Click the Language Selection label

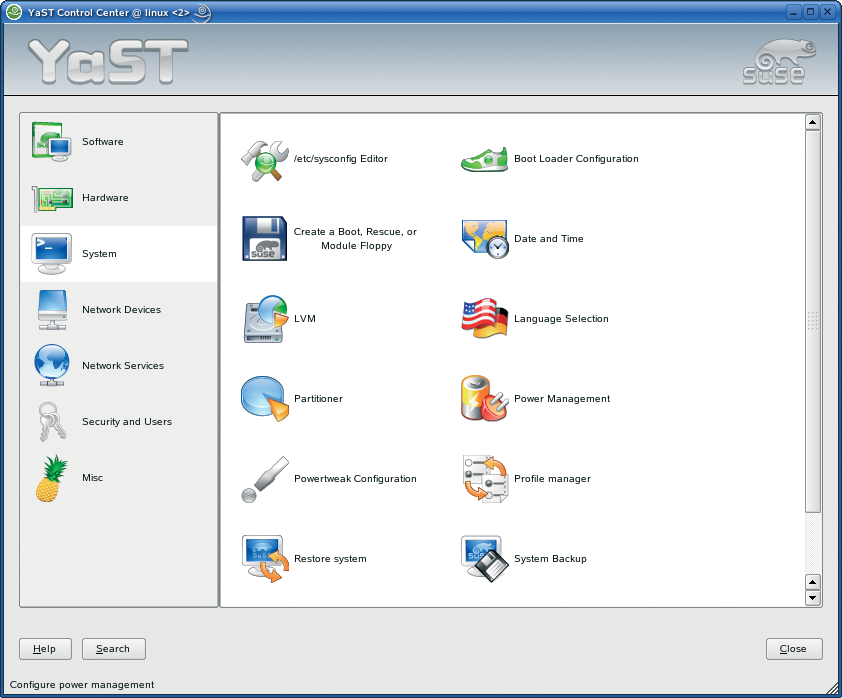(561, 319)
